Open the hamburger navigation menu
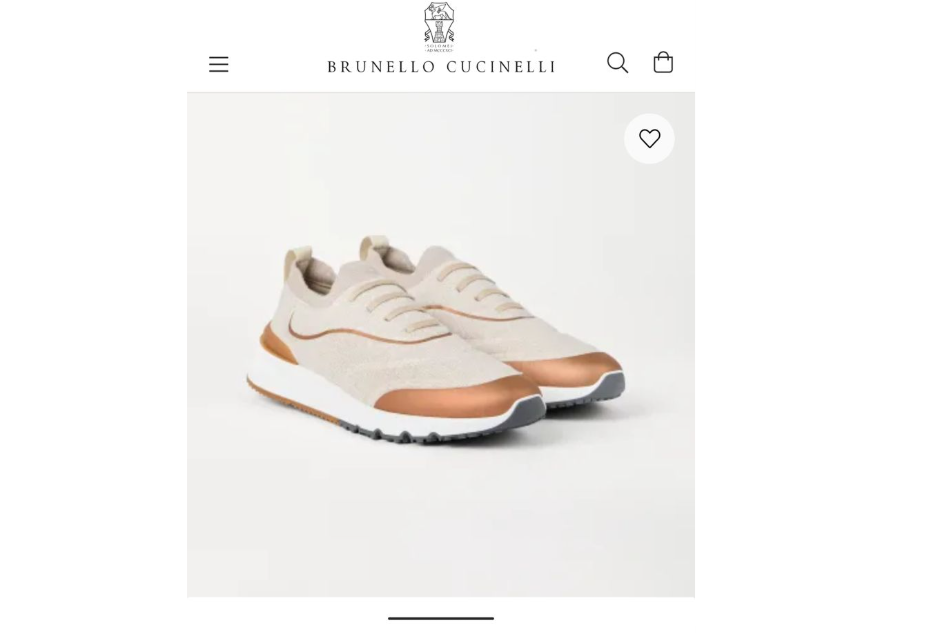 219,64
